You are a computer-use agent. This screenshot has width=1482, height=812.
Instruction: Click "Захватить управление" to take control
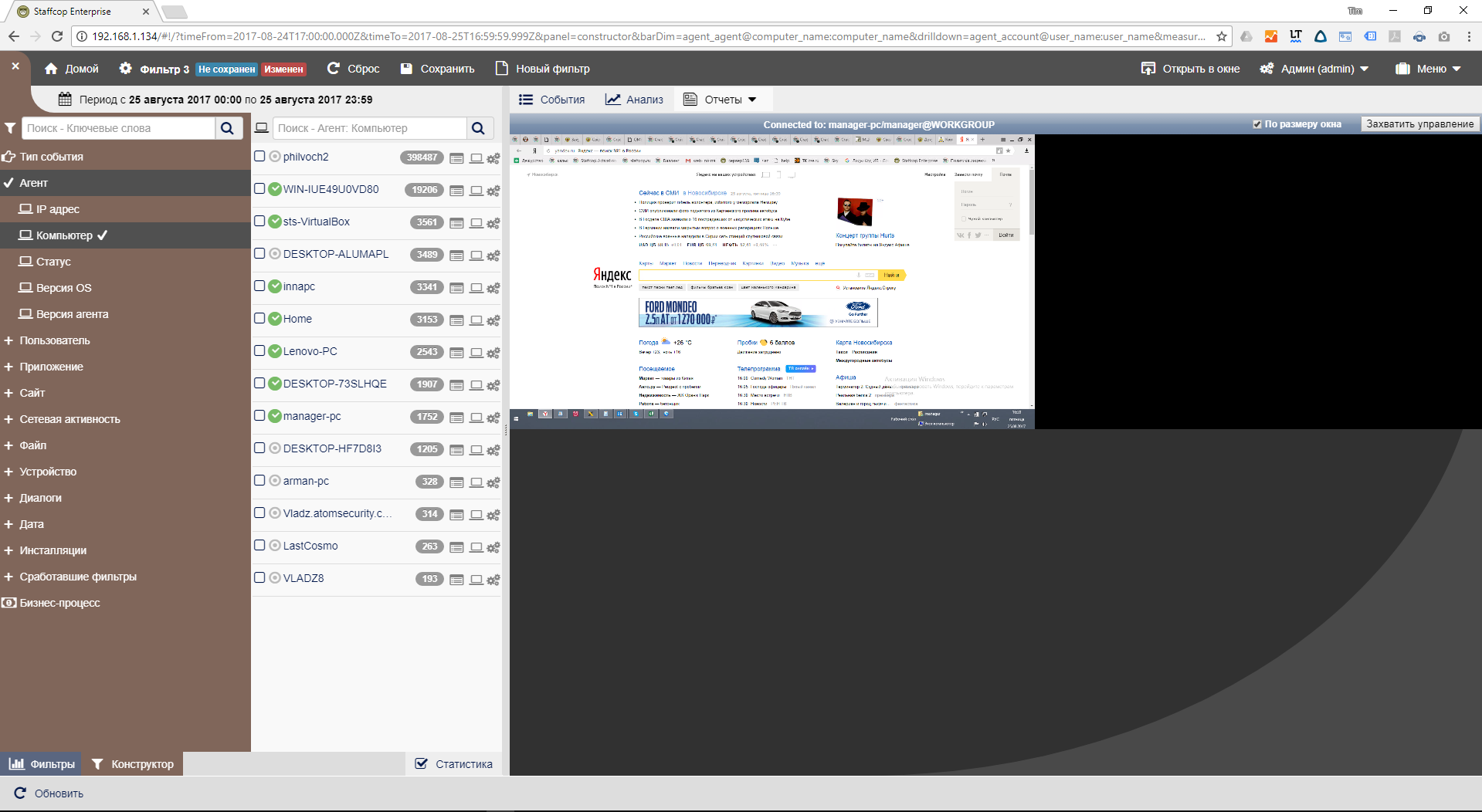(1419, 124)
